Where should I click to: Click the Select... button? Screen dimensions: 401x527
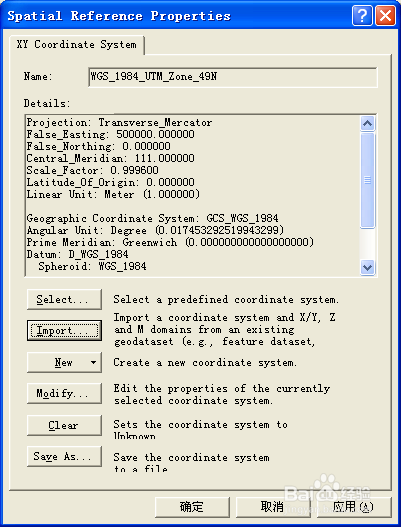pyautogui.click(x=64, y=299)
